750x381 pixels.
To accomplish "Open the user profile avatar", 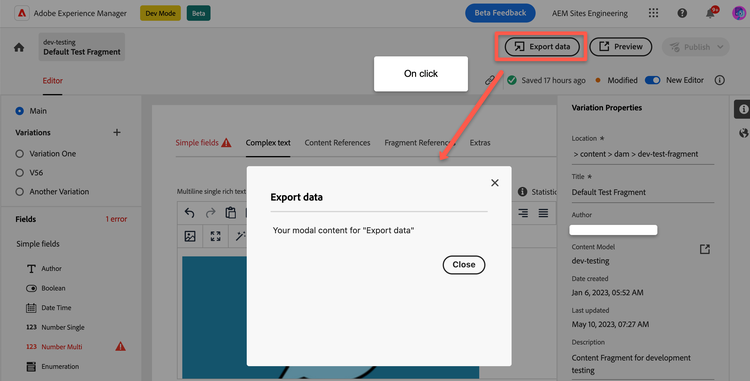I will [x=739, y=13].
